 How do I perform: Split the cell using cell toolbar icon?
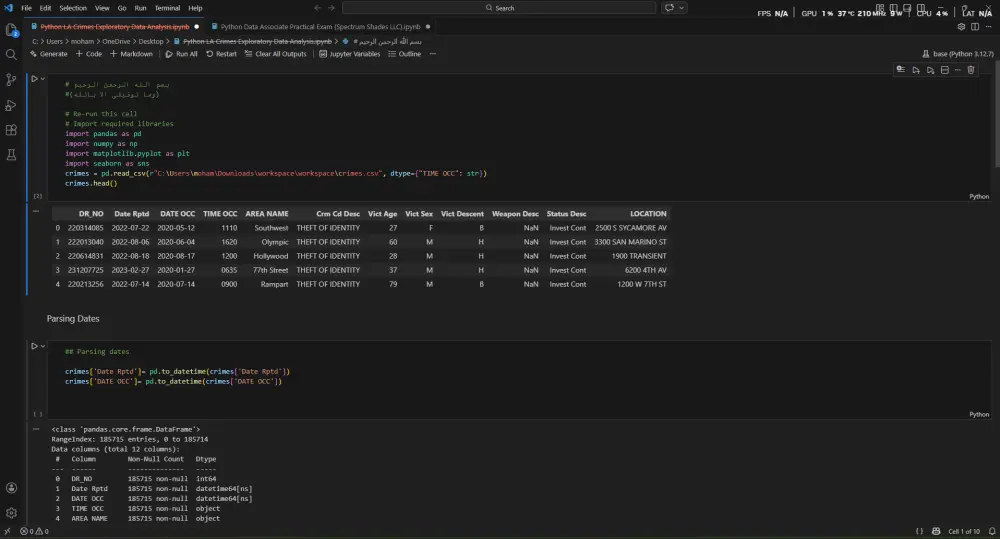coord(945,70)
